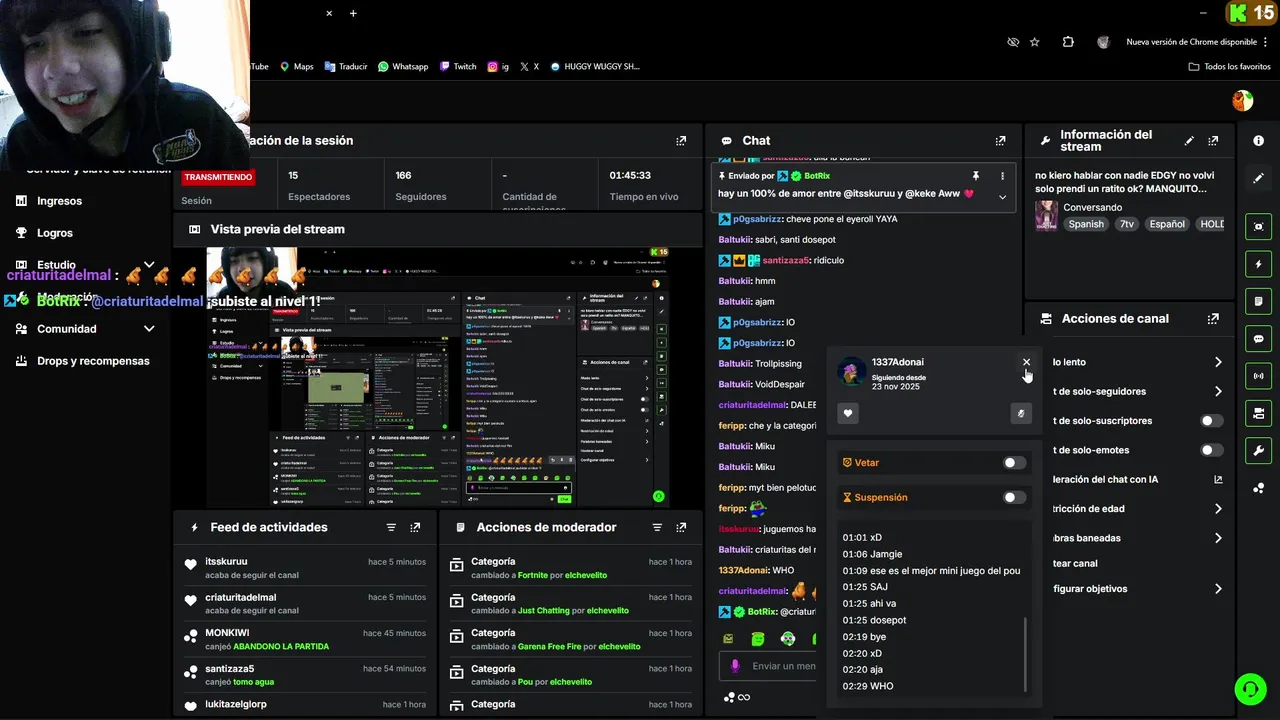1280x720 pixels.
Task: Open the info icon in right sidebar
Action: (x=1259, y=141)
